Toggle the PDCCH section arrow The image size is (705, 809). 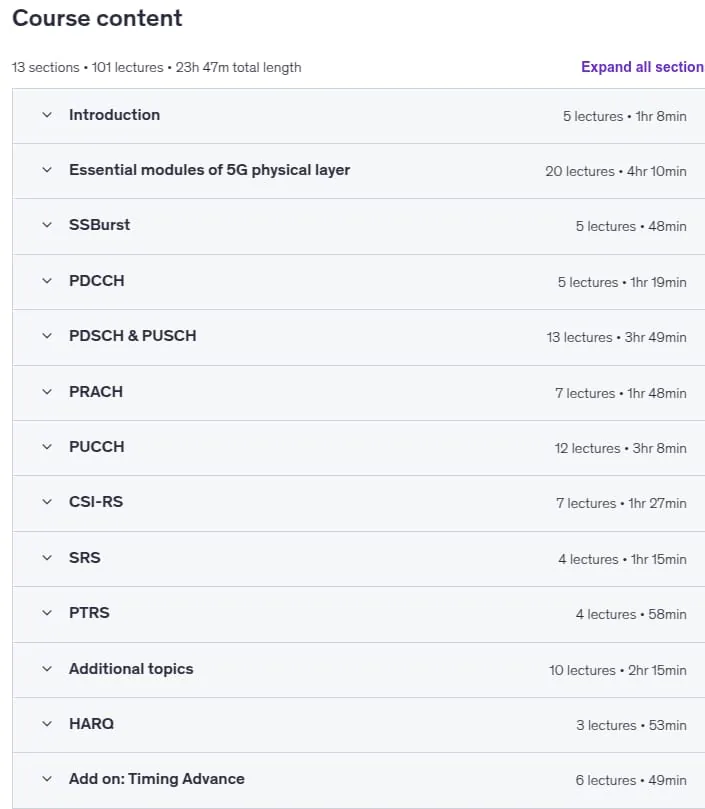coord(47,281)
